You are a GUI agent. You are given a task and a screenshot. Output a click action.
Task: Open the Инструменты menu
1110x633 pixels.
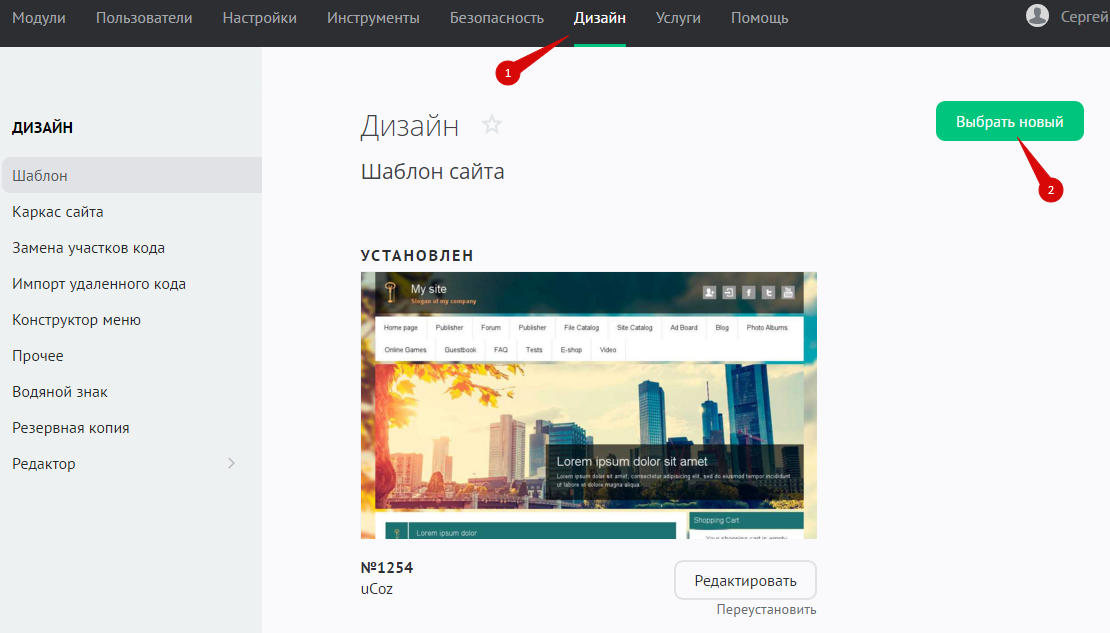[373, 18]
